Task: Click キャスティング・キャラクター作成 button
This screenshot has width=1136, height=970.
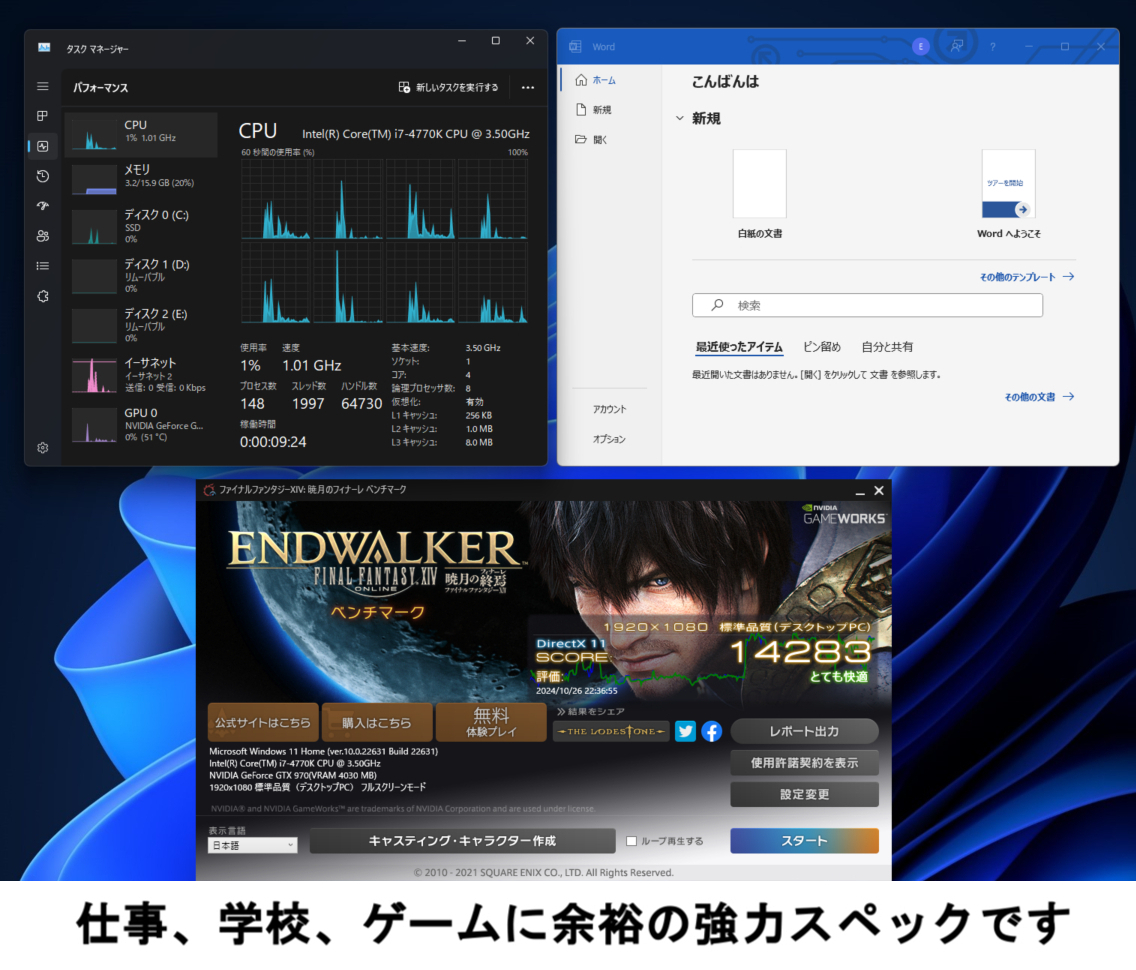Action: (x=462, y=841)
